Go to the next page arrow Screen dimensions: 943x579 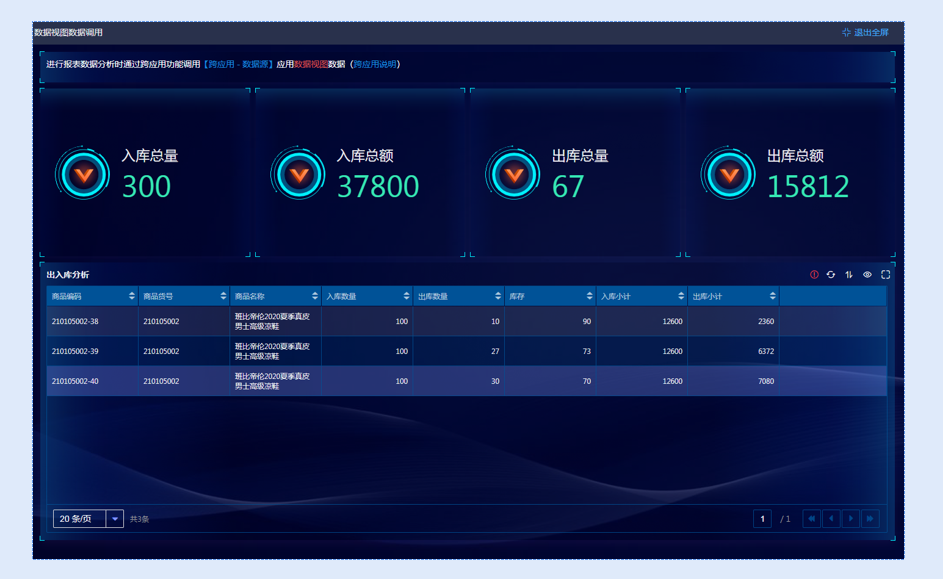(851, 519)
